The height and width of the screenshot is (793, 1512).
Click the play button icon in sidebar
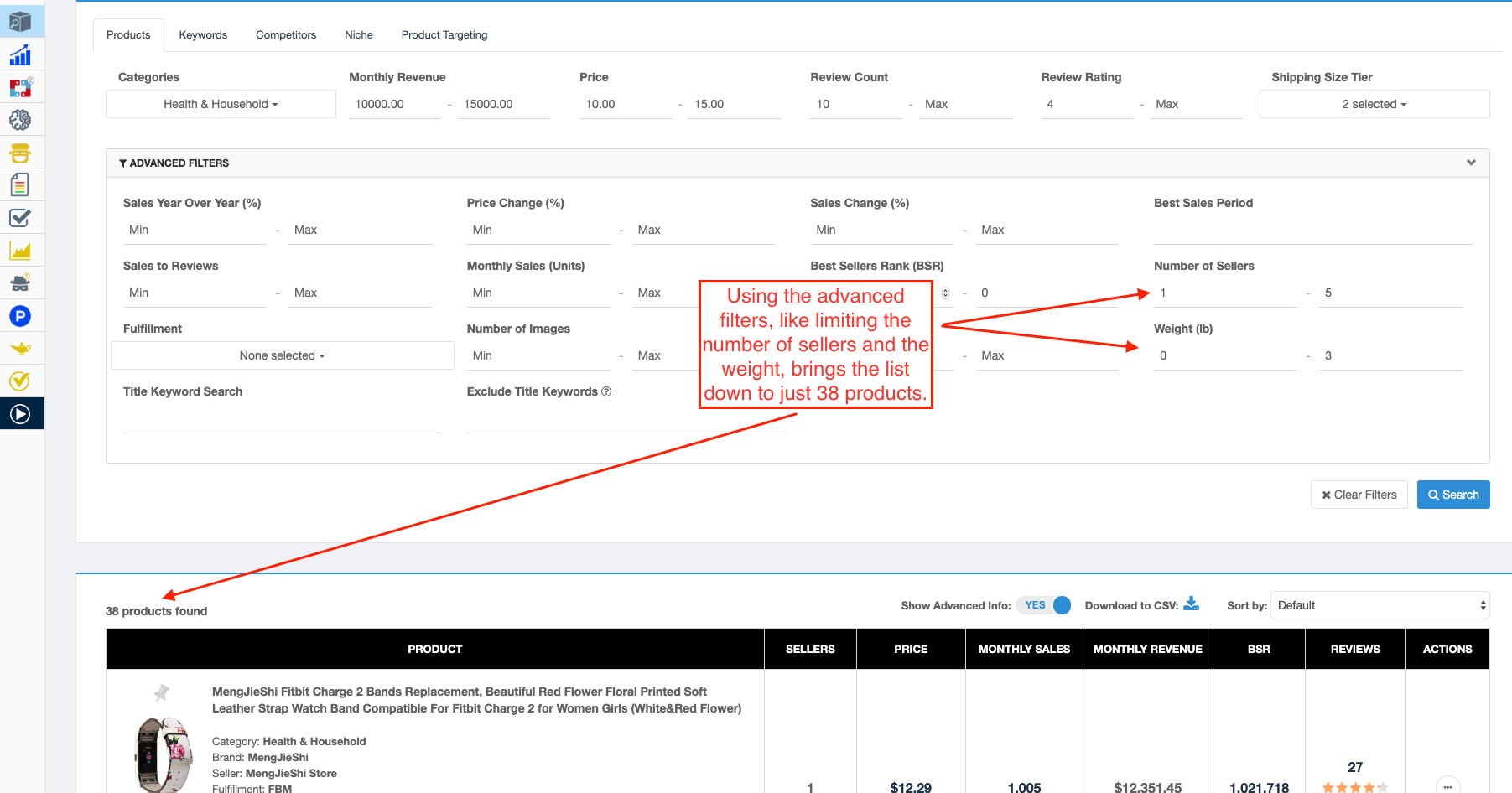pos(20,414)
